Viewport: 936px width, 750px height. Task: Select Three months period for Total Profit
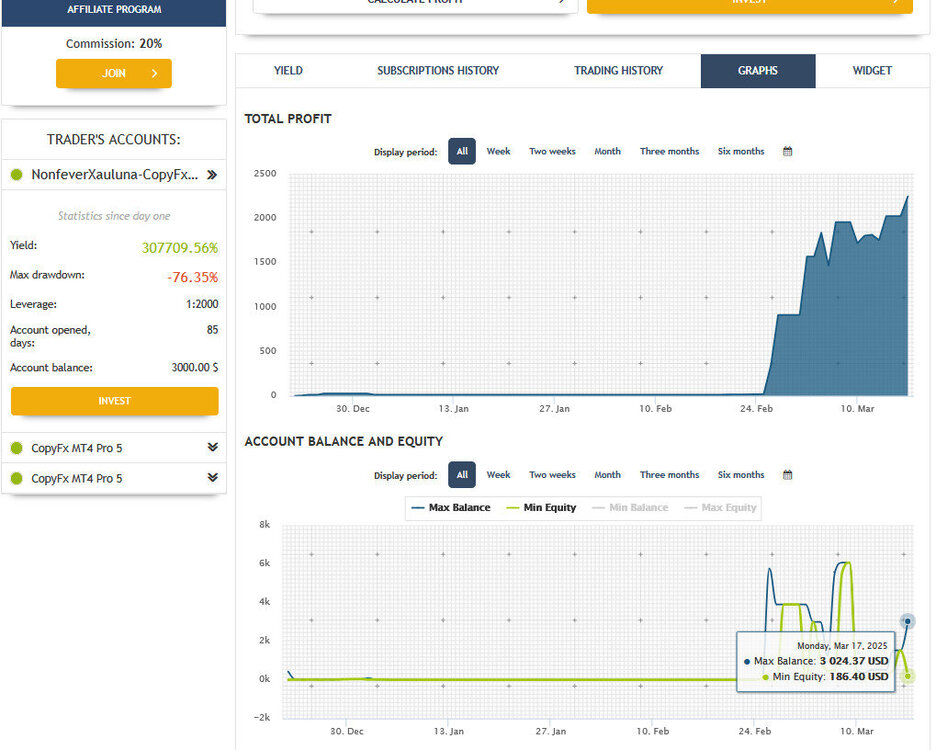coord(670,152)
